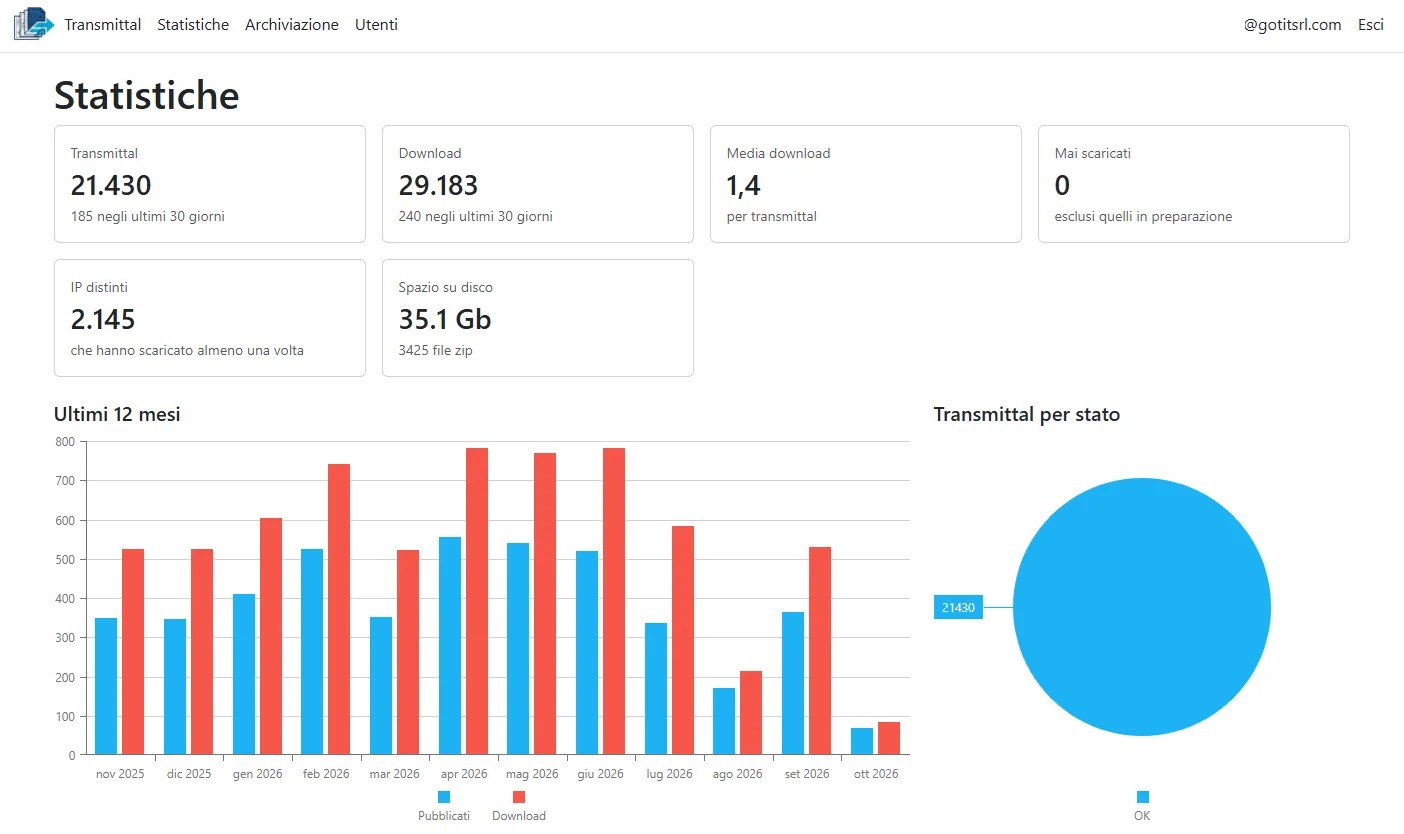
Task: Click the 3425 file zip text
Action: tap(436, 350)
